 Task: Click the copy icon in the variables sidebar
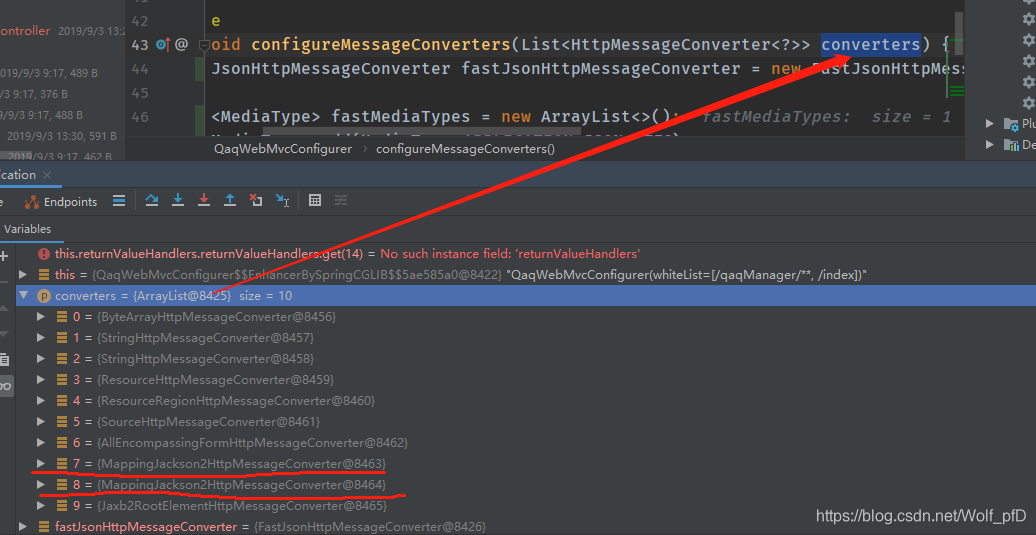tap(4, 360)
